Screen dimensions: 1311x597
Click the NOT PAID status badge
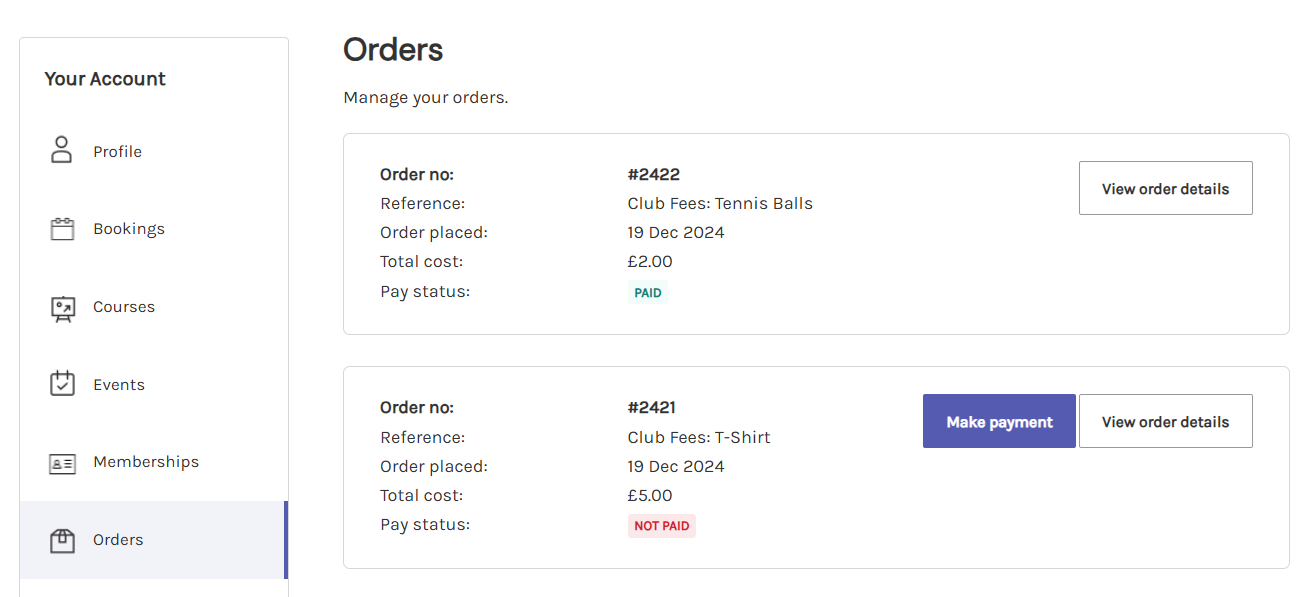pyautogui.click(x=662, y=526)
